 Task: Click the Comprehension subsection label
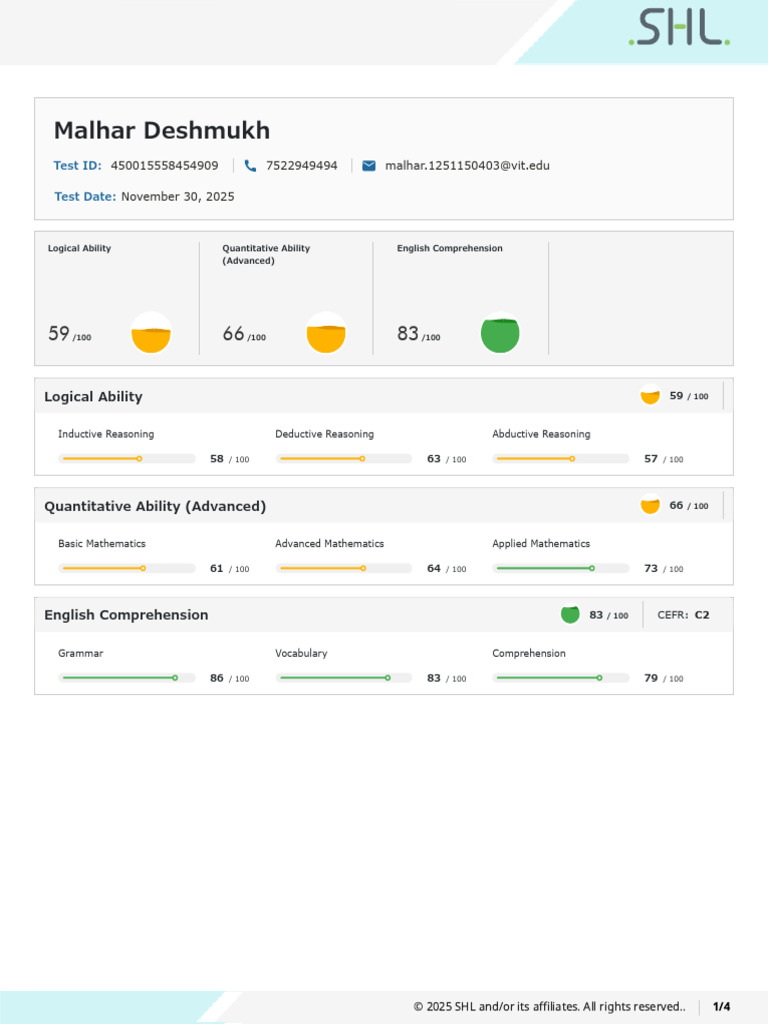(529, 653)
